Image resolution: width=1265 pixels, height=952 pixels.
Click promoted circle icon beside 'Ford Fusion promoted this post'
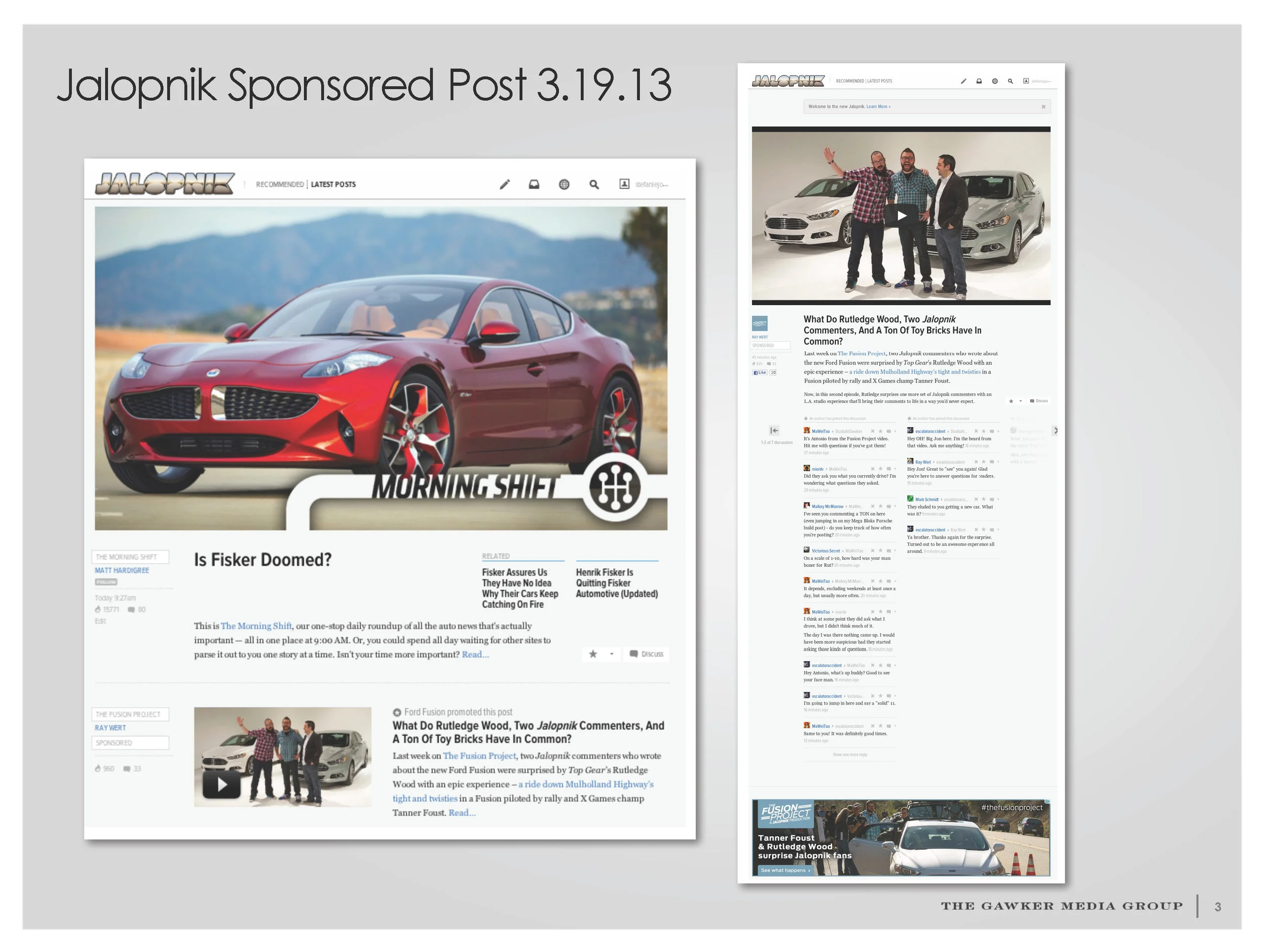[397, 712]
